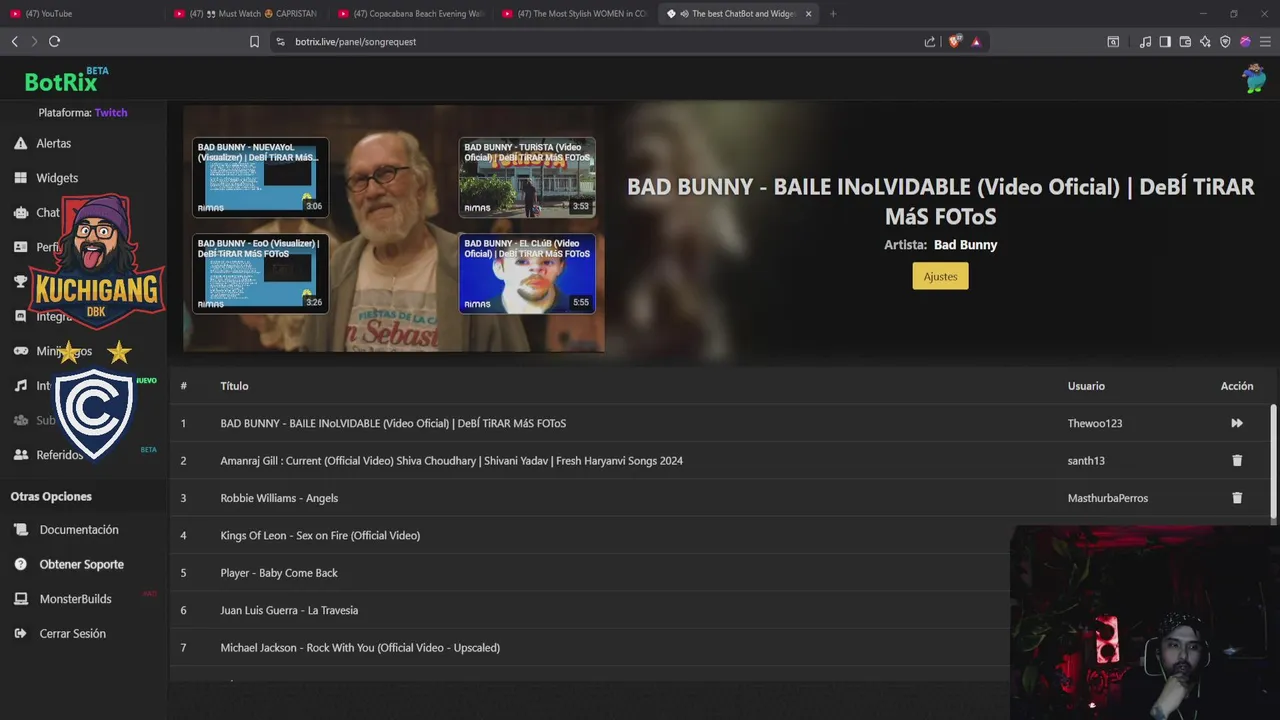Open Brave Shields lion icon
Image resolution: width=1280 pixels, height=720 pixels.
(x=954, y=41)
